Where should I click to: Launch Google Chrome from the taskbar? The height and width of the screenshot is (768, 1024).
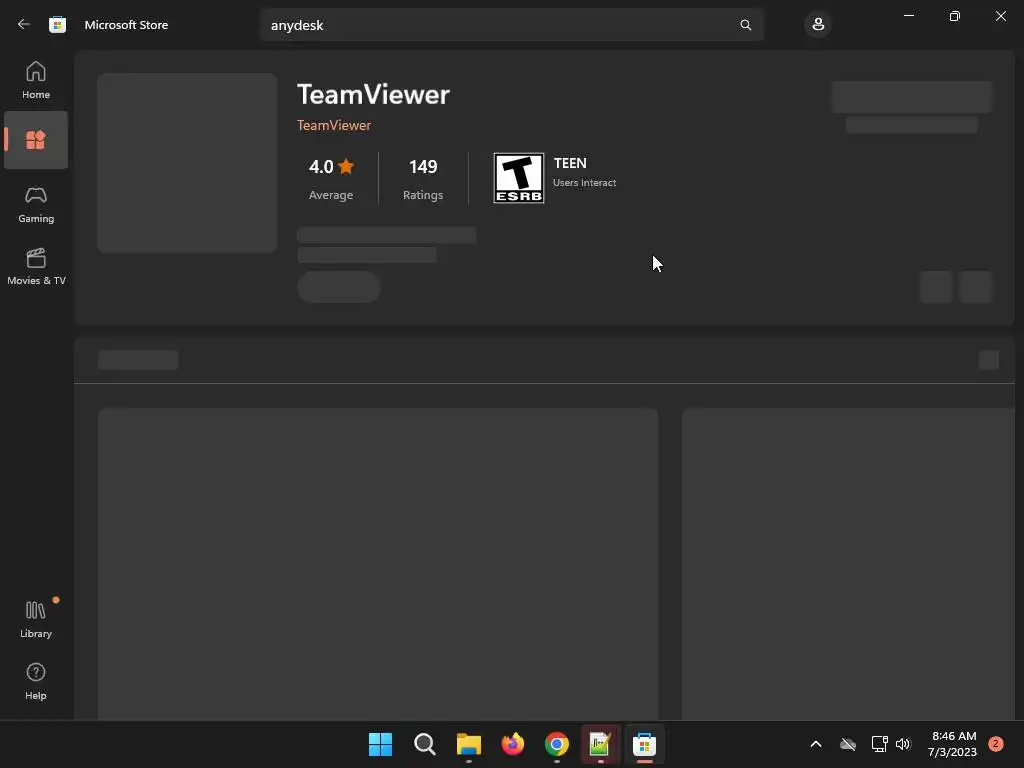coord(556,744)
